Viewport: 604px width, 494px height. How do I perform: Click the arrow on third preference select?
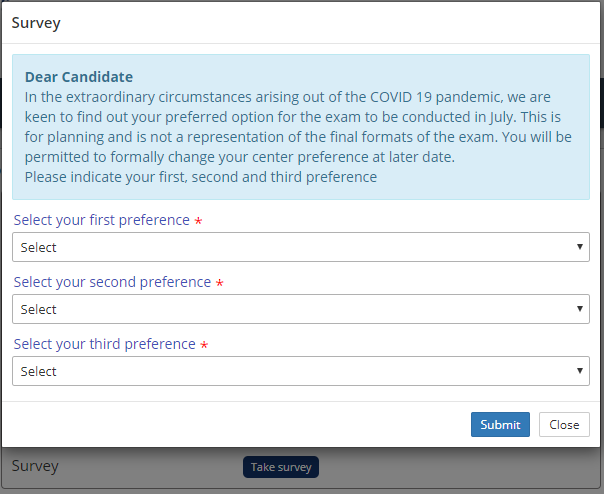pos(580,371)
